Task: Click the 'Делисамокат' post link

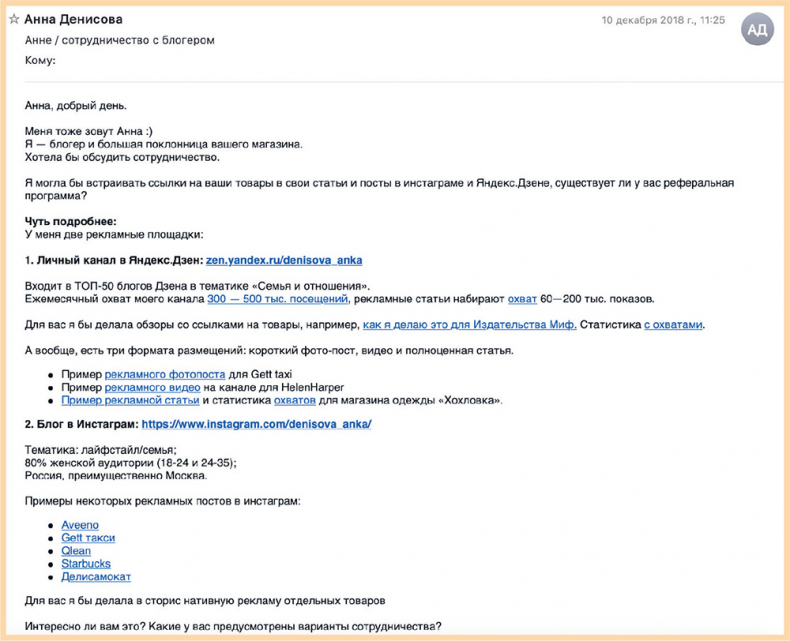Action: tap(96, 577)
